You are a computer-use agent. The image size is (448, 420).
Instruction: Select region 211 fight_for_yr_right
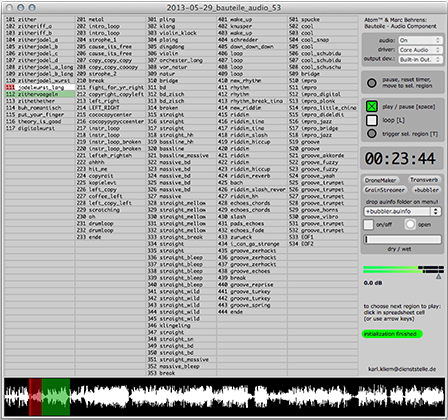pos(111,87)
